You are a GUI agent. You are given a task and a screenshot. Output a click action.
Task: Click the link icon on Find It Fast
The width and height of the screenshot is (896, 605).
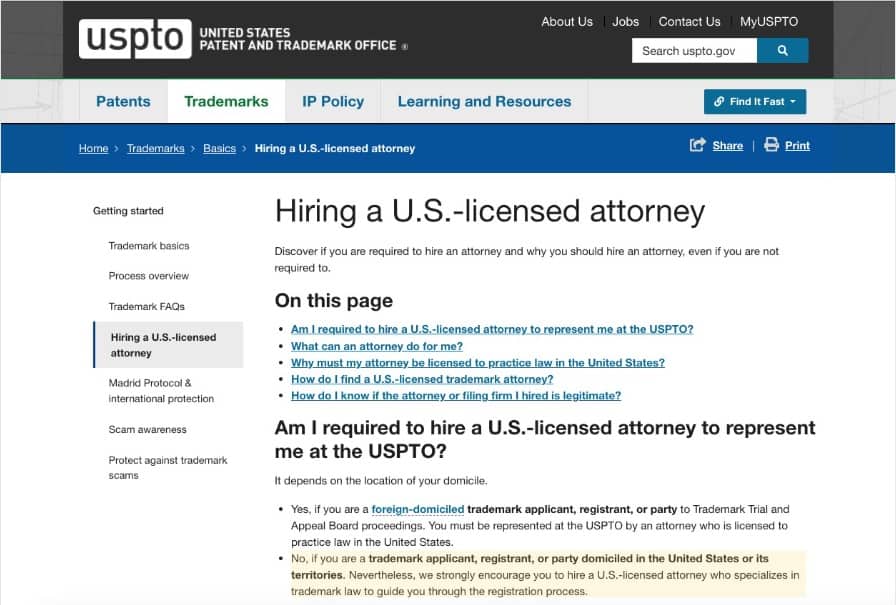click(719, 102)
